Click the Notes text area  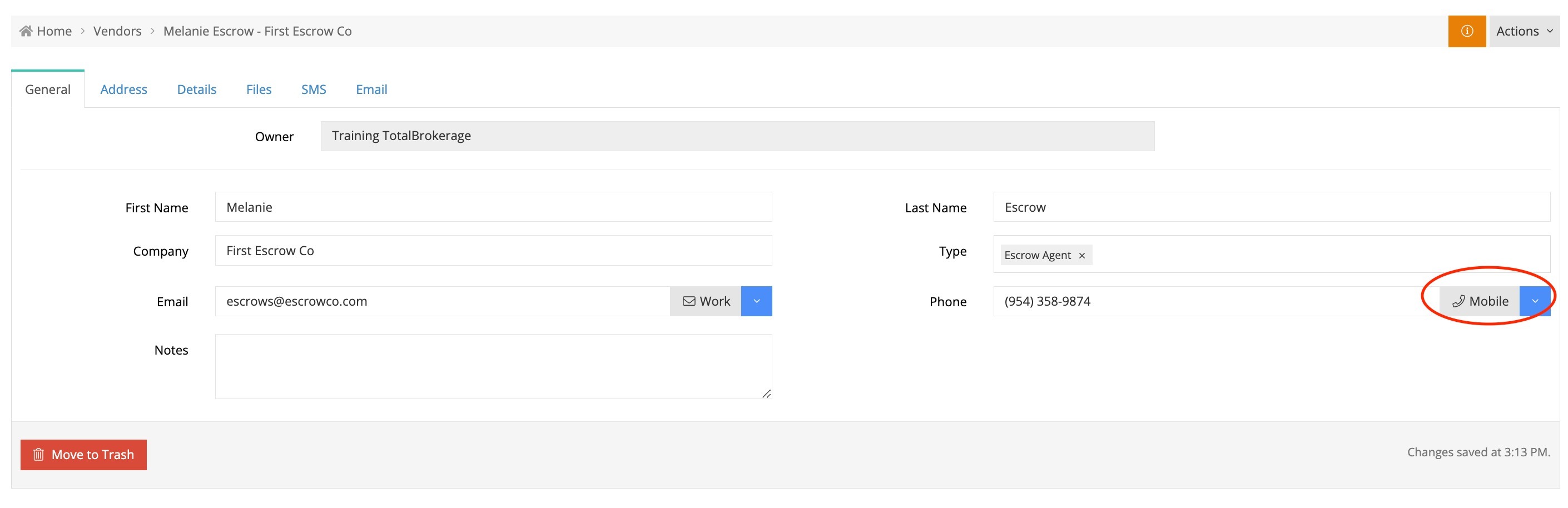point(493,367)
